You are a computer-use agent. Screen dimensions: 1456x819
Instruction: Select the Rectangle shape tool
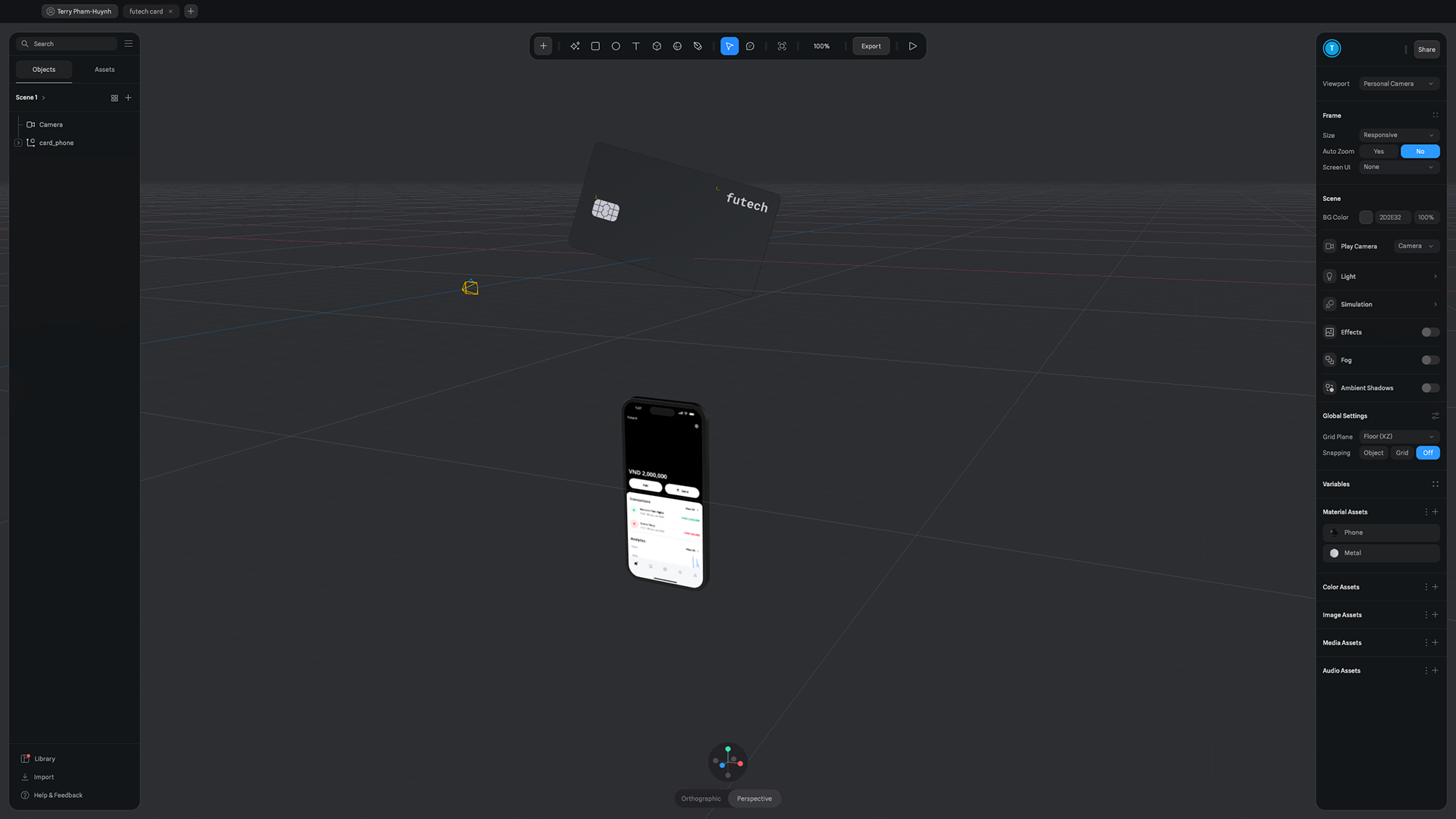pyautogui.click(x=595, y=46)
